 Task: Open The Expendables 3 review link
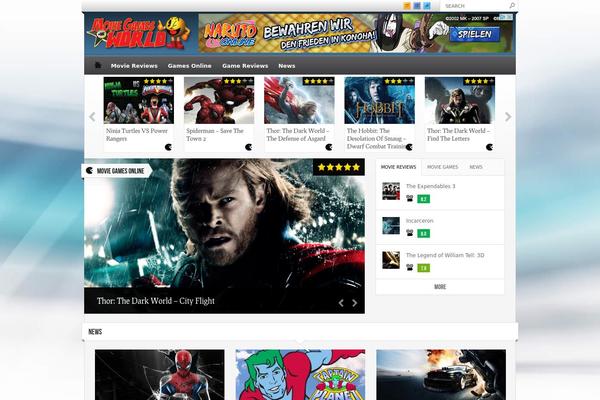point(430,186)
